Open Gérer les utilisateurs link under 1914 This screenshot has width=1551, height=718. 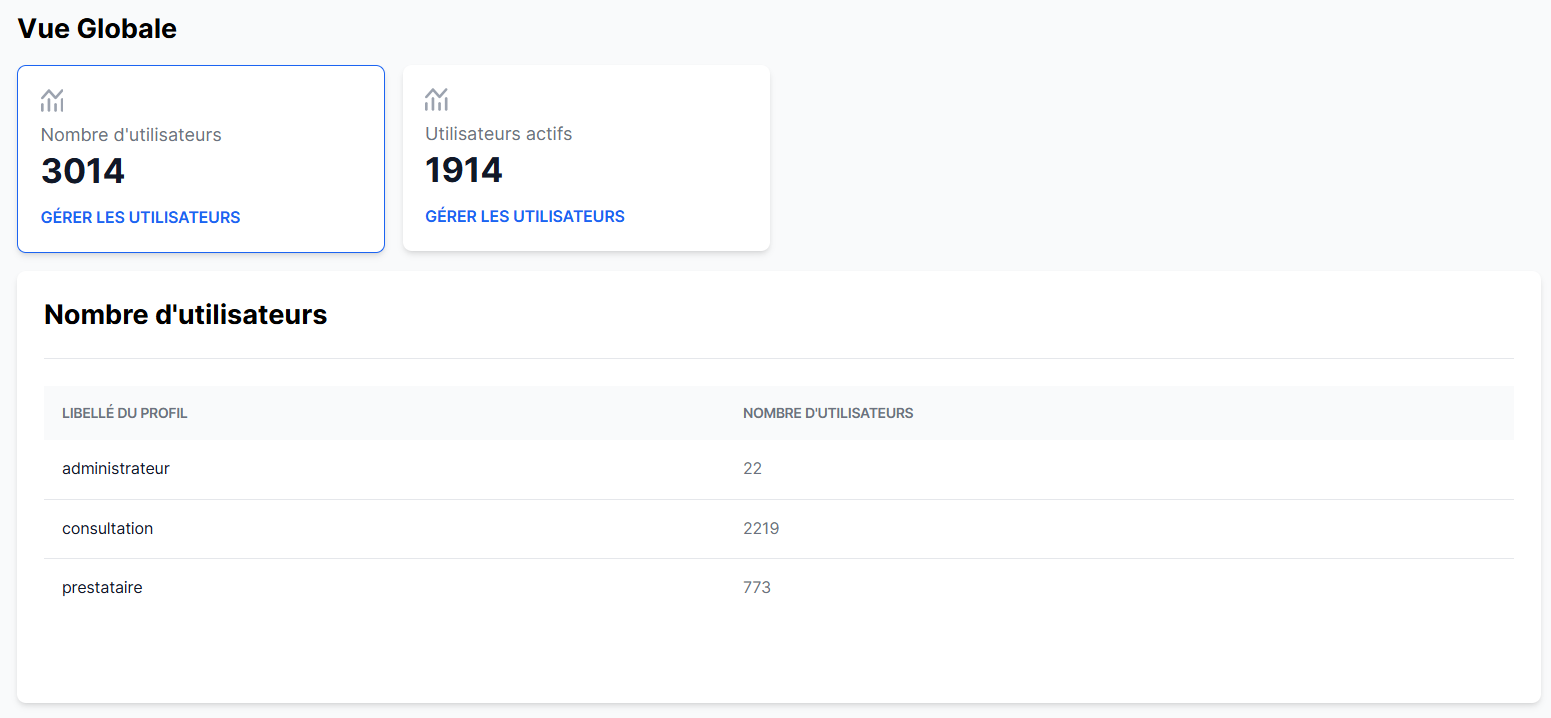tap(525, 216)
